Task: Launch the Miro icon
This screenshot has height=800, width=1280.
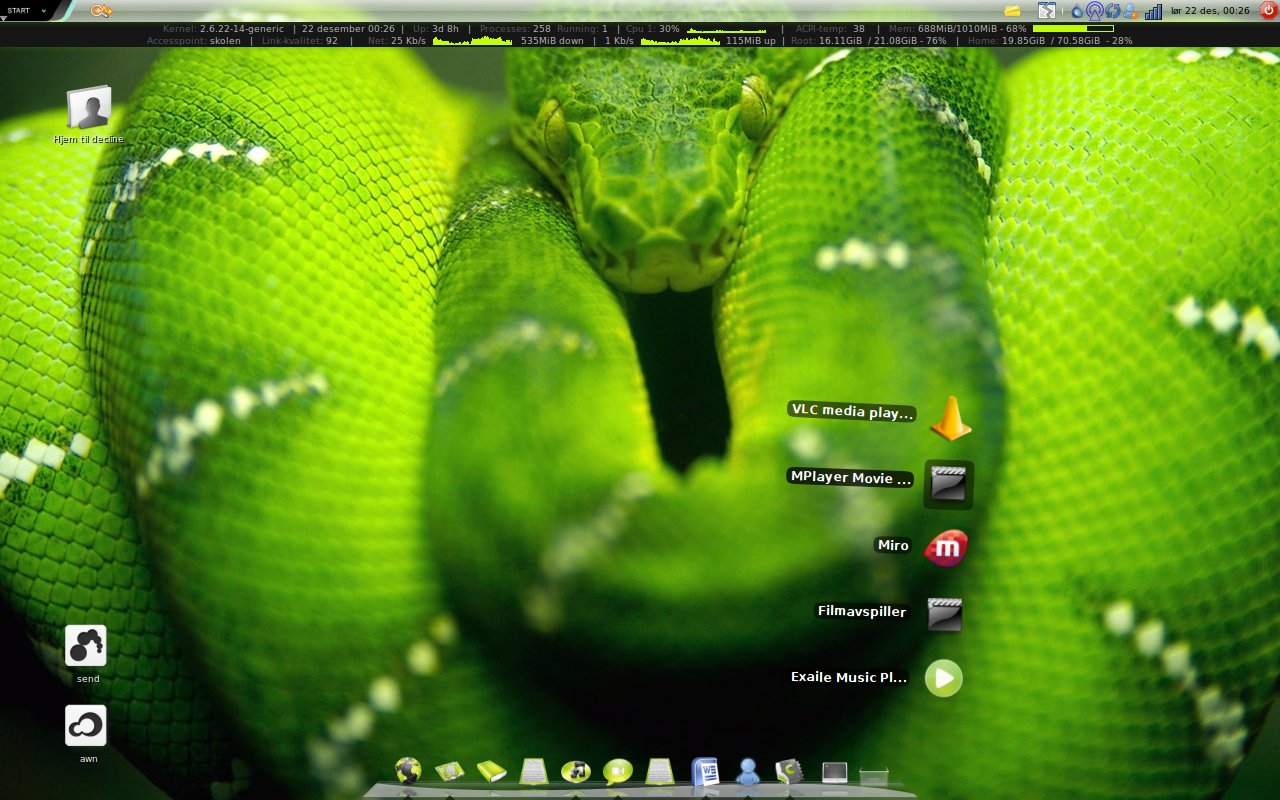Action: (x=946, y=548)
